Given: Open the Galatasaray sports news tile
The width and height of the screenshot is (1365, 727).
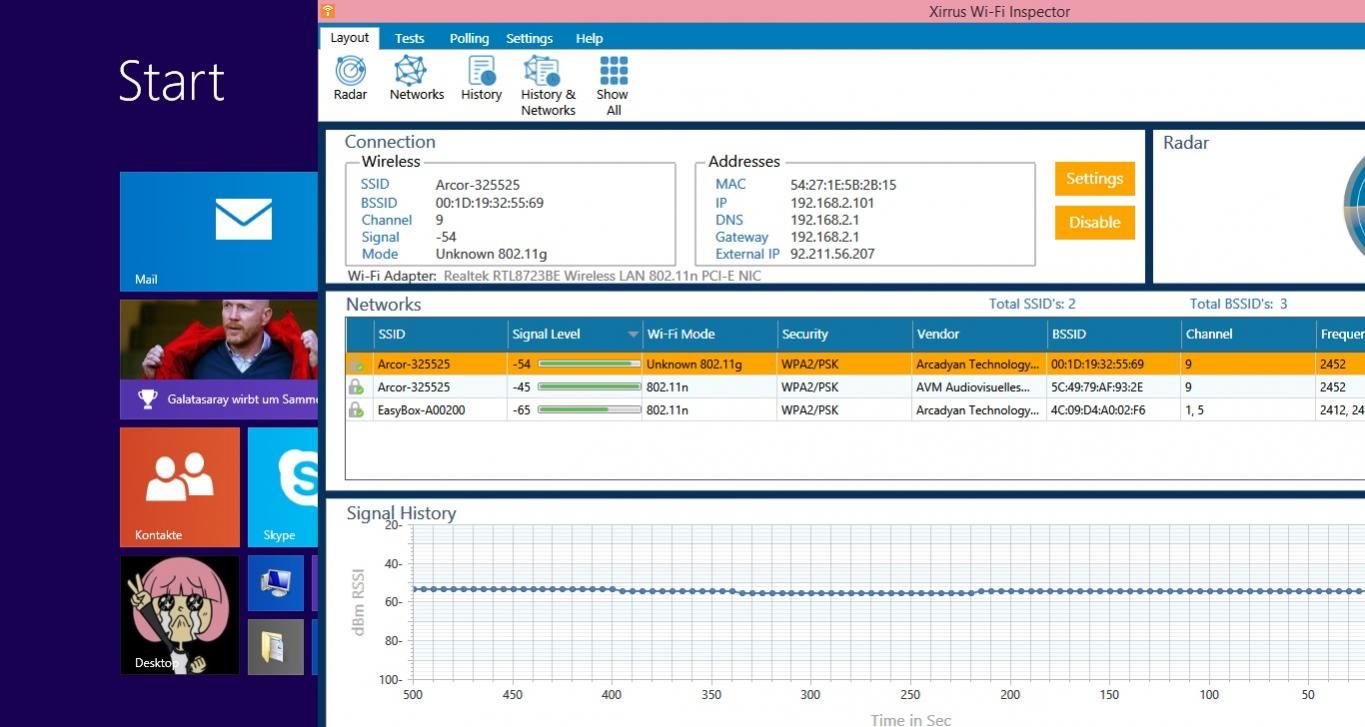Looking at the screenshot, I should (x=219, y=359).
